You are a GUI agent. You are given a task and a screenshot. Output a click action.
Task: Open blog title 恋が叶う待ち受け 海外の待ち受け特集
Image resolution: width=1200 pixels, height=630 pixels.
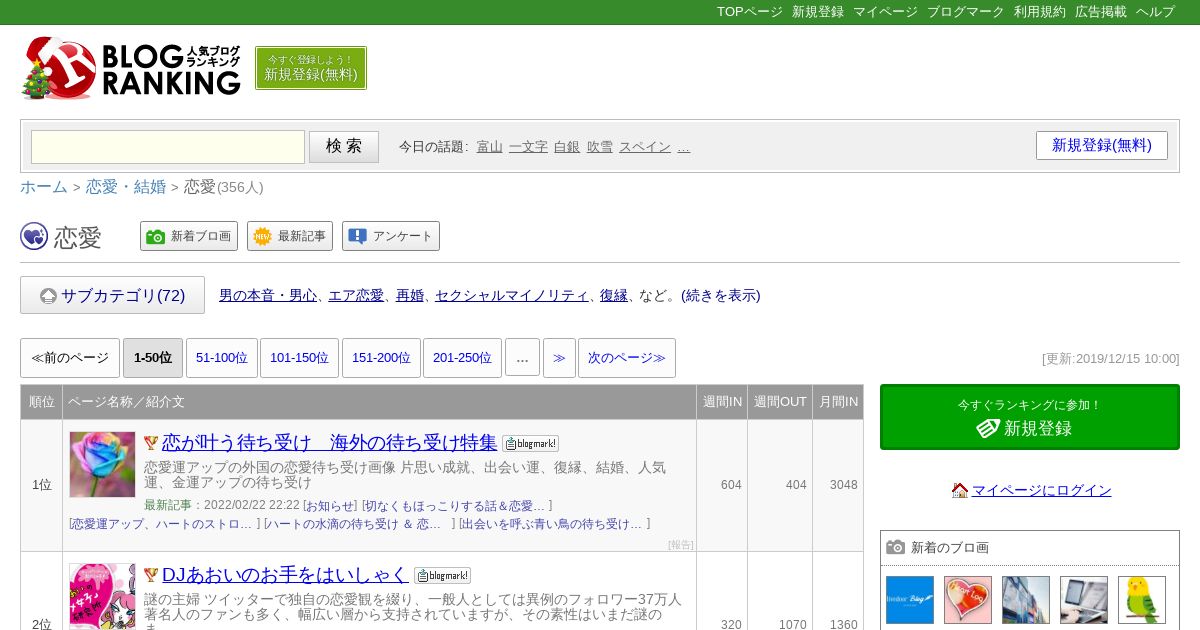click(x=329, y=442)
